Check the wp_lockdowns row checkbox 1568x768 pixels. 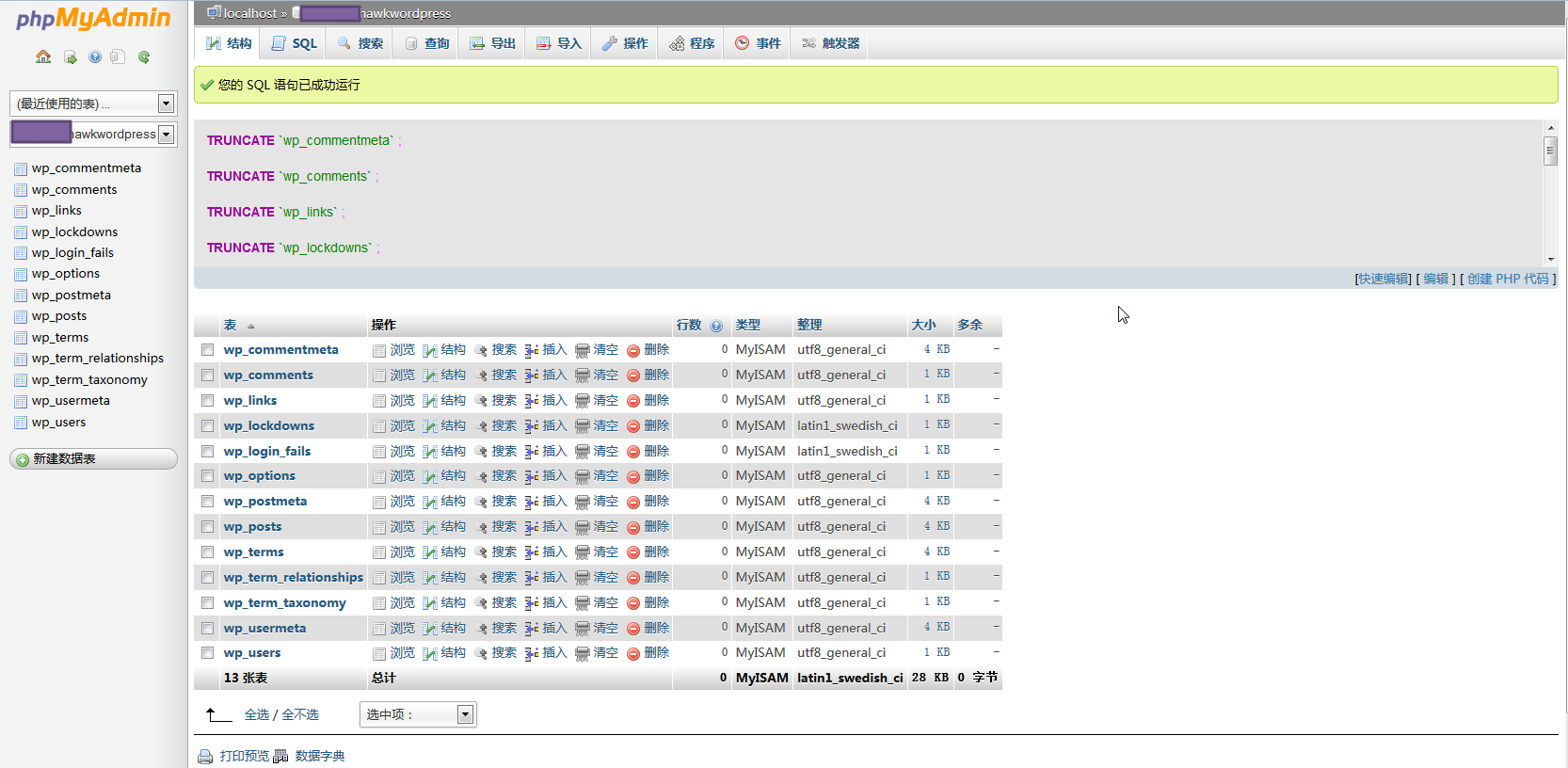coord(207,426)
